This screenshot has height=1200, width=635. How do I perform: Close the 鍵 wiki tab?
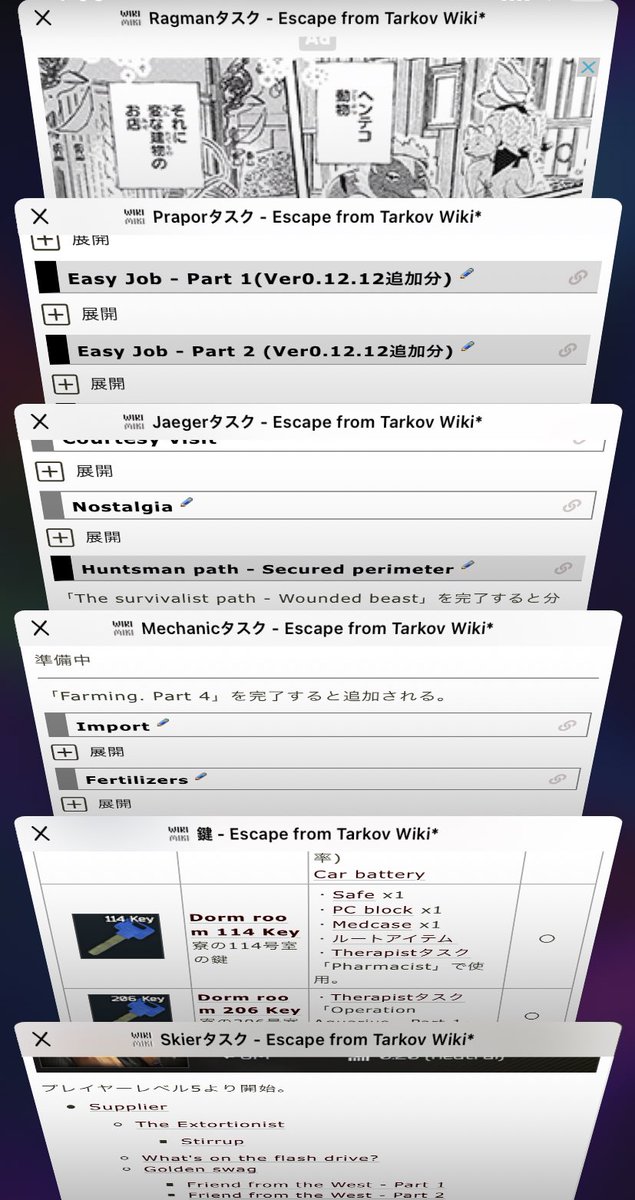tap(40, 834)
